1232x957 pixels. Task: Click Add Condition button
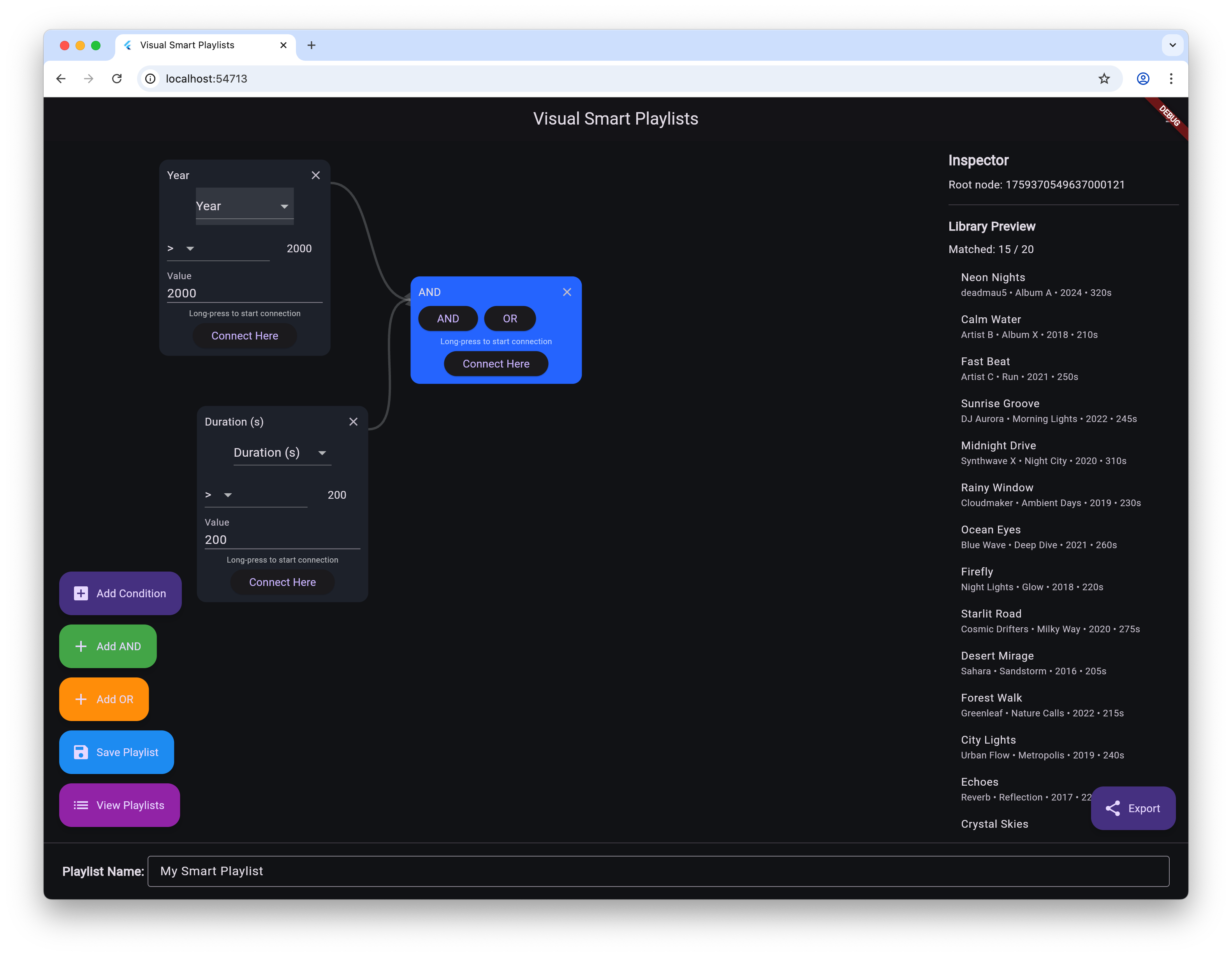(x=120, y=593)
